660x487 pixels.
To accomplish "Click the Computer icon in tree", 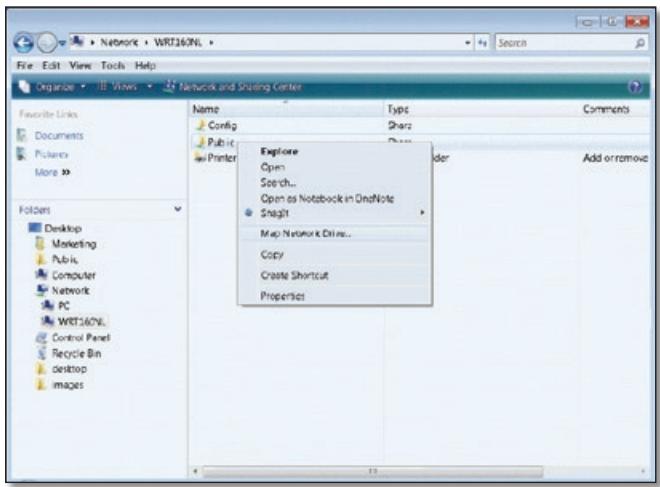I will tap(42, 274).
